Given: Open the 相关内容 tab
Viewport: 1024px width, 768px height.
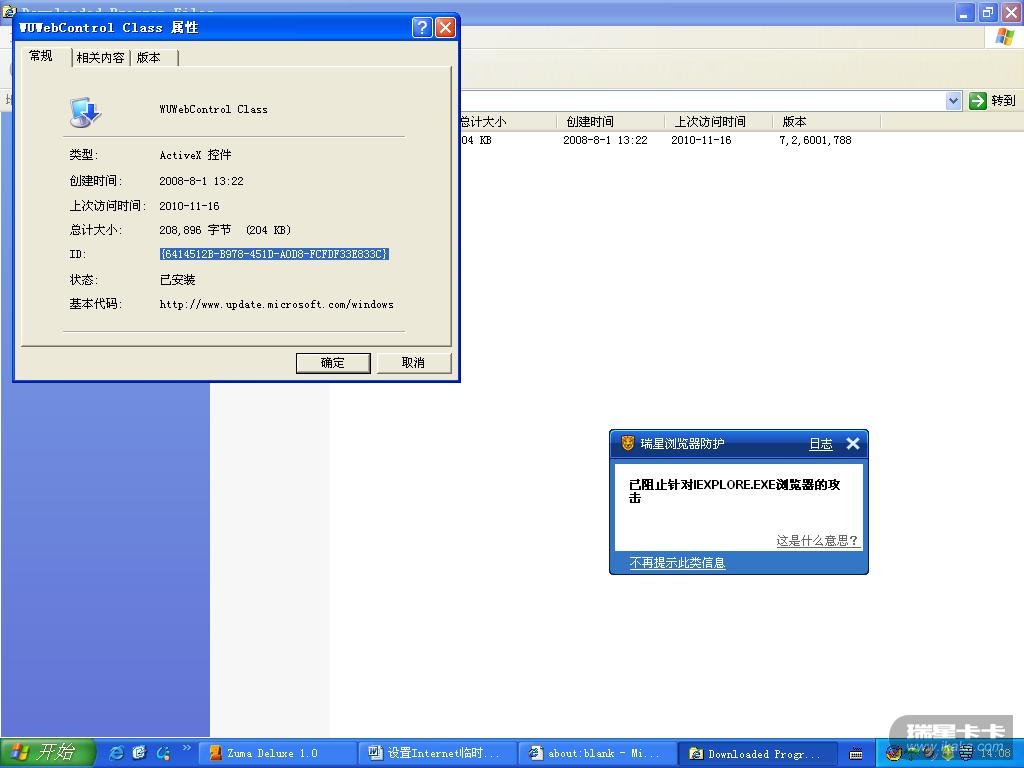Looking at the screenshot, I should point(100,57).
